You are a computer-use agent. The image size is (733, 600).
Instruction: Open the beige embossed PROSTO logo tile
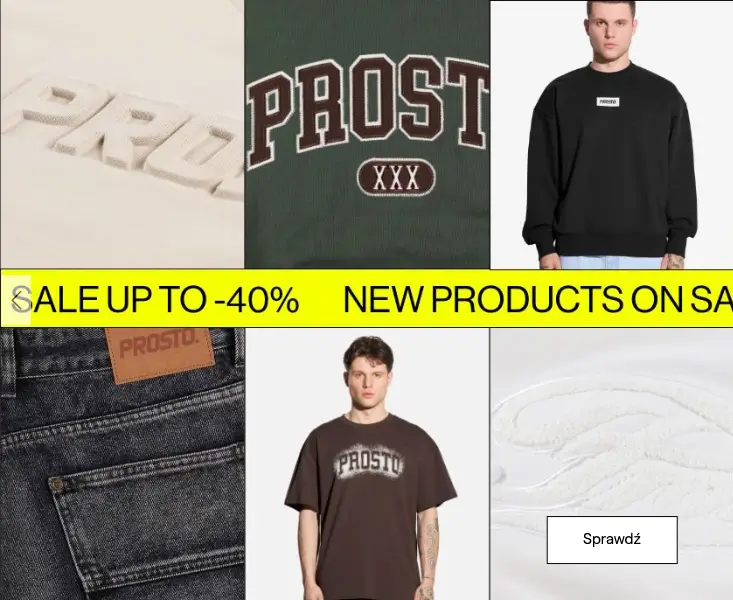[x=122, y=134]
